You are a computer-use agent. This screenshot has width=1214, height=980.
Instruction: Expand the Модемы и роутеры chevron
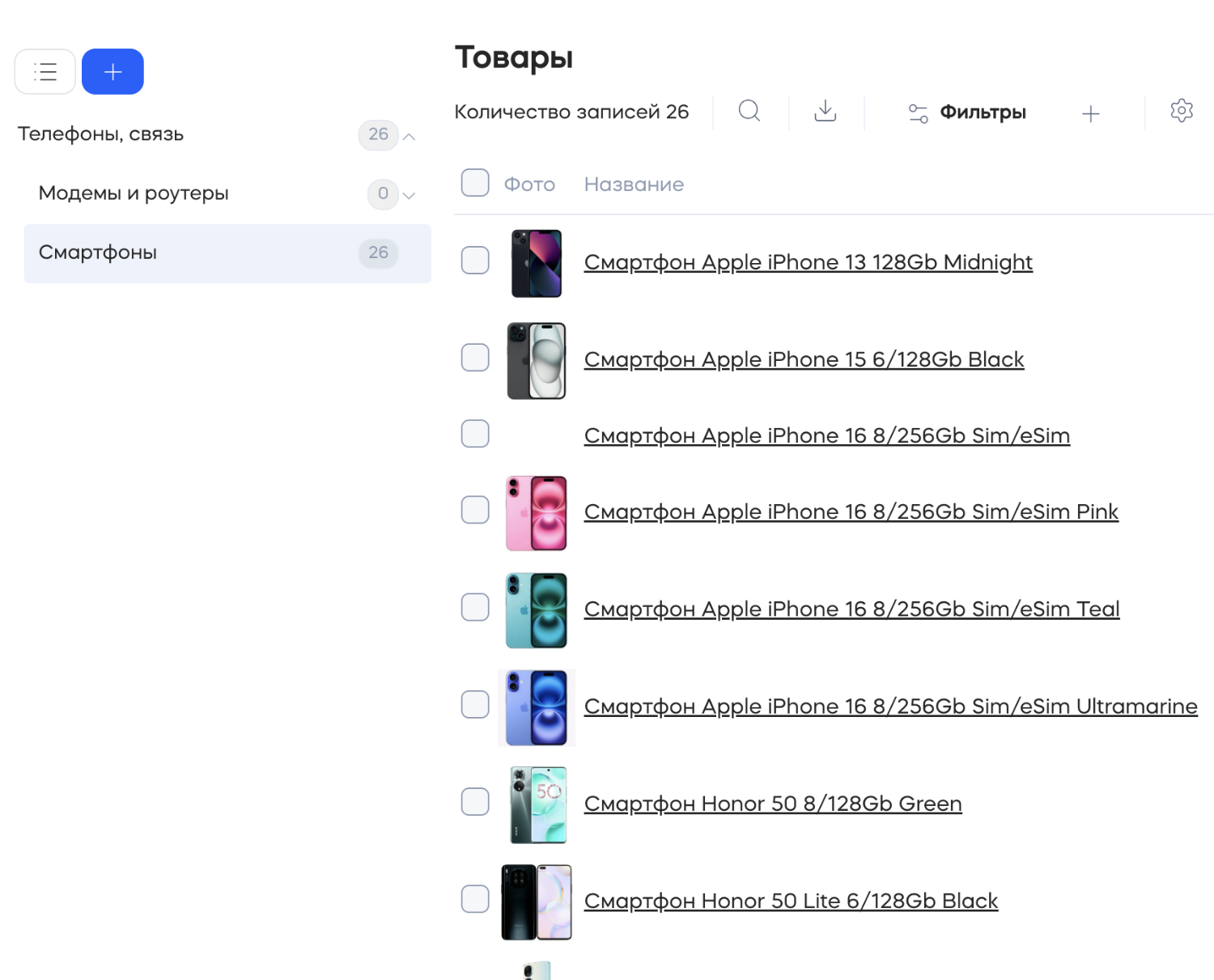click(x=410, y=196)
